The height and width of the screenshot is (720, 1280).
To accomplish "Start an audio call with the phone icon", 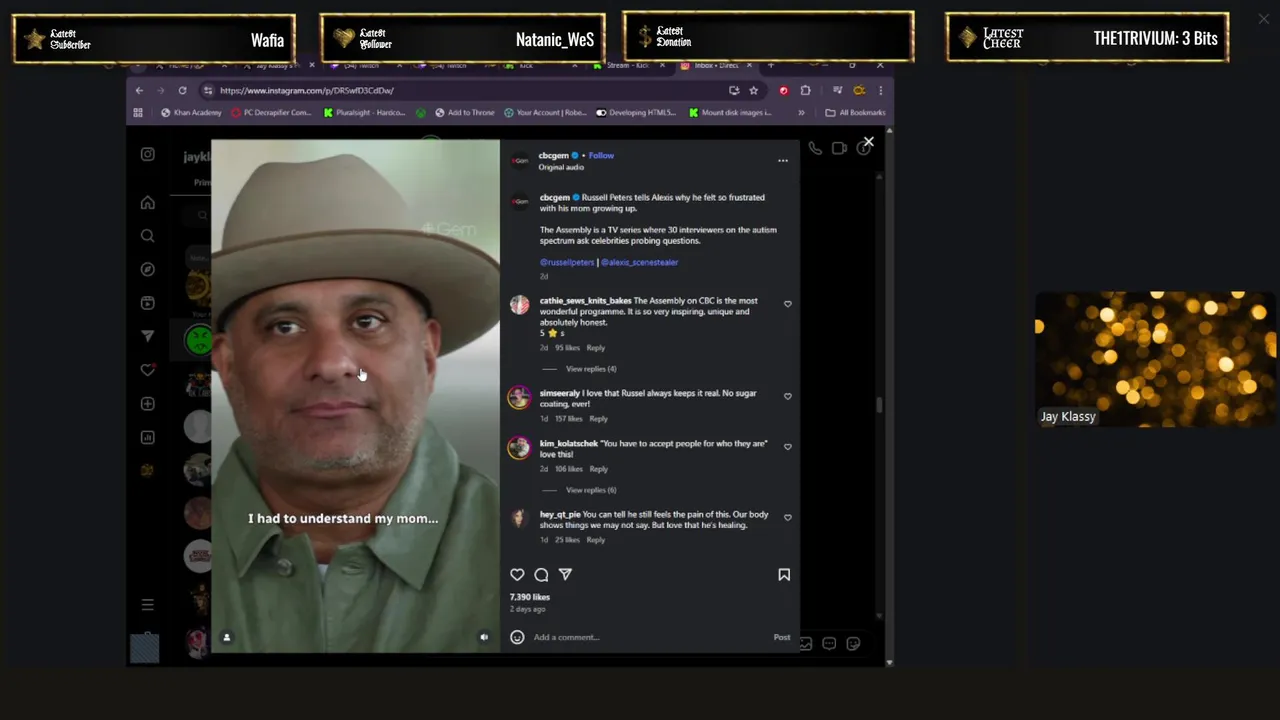I will coord(815,148).
